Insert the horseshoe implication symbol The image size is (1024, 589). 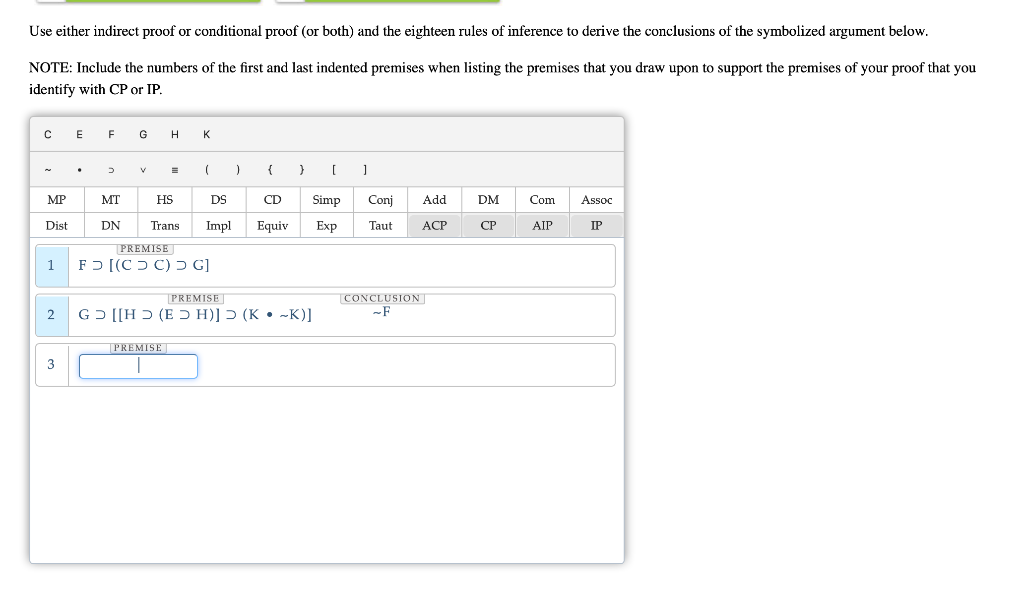111,169
